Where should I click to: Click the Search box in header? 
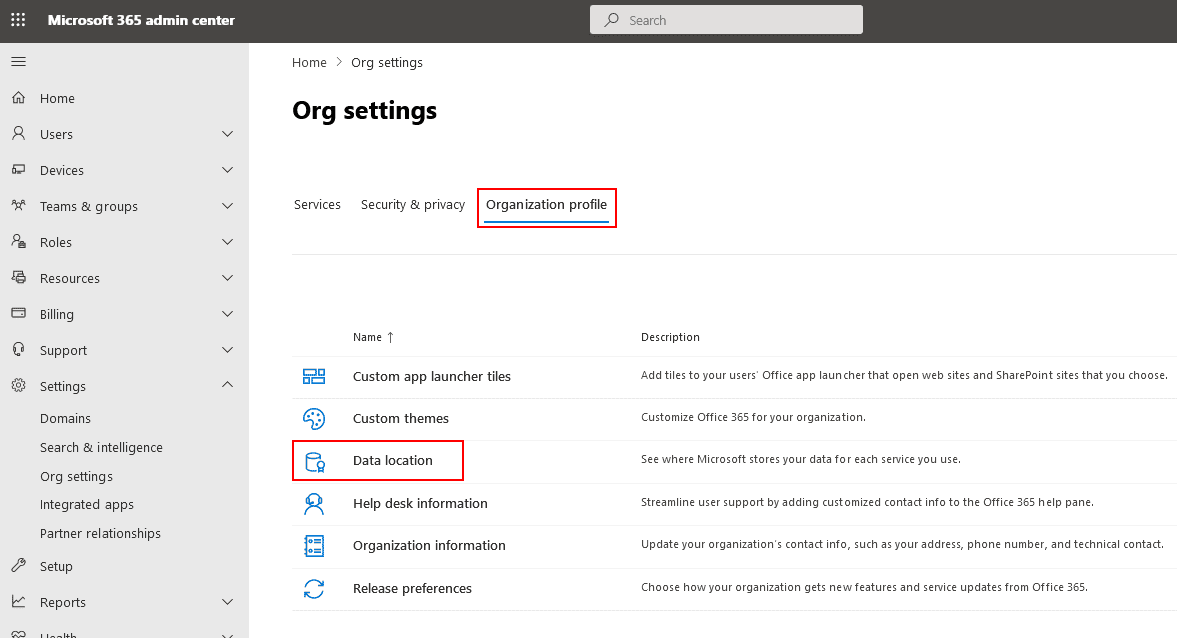(725, 20)
